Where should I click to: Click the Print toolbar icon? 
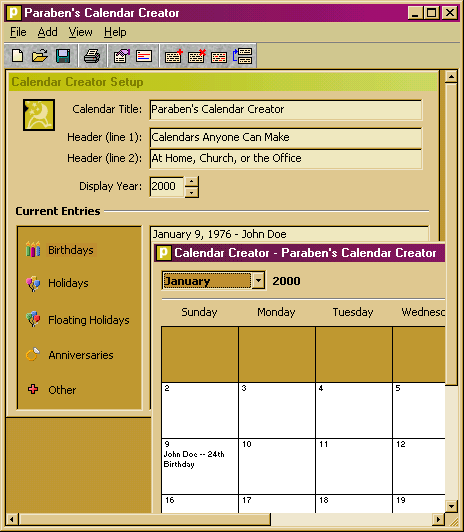92,56
